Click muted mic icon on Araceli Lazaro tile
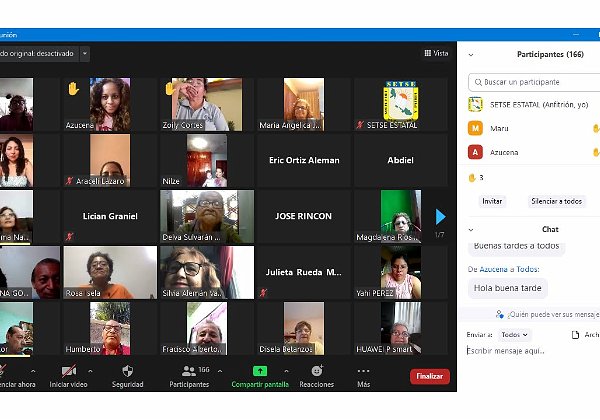The image size is (600, 420). [x=69, y=181]
